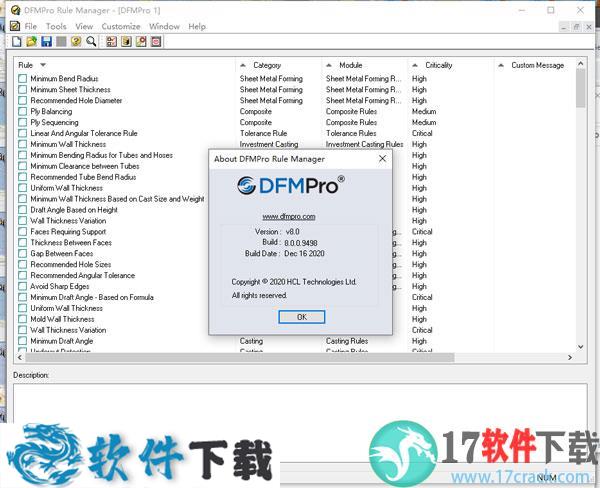Click the checklist toolbar icon
600x488 pixels.
coord(112,41)
